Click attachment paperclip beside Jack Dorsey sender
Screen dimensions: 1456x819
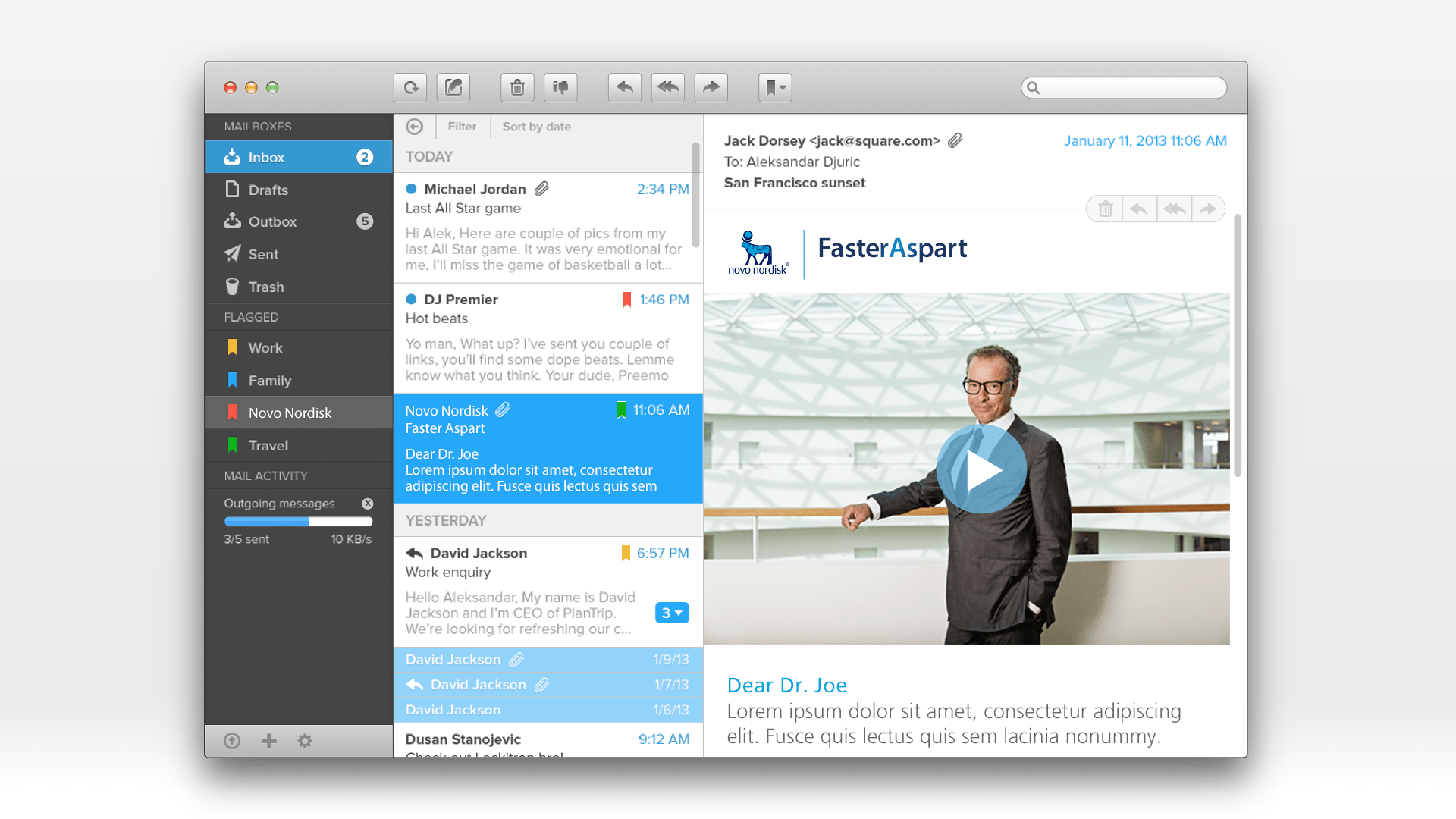tap(955, 140)
